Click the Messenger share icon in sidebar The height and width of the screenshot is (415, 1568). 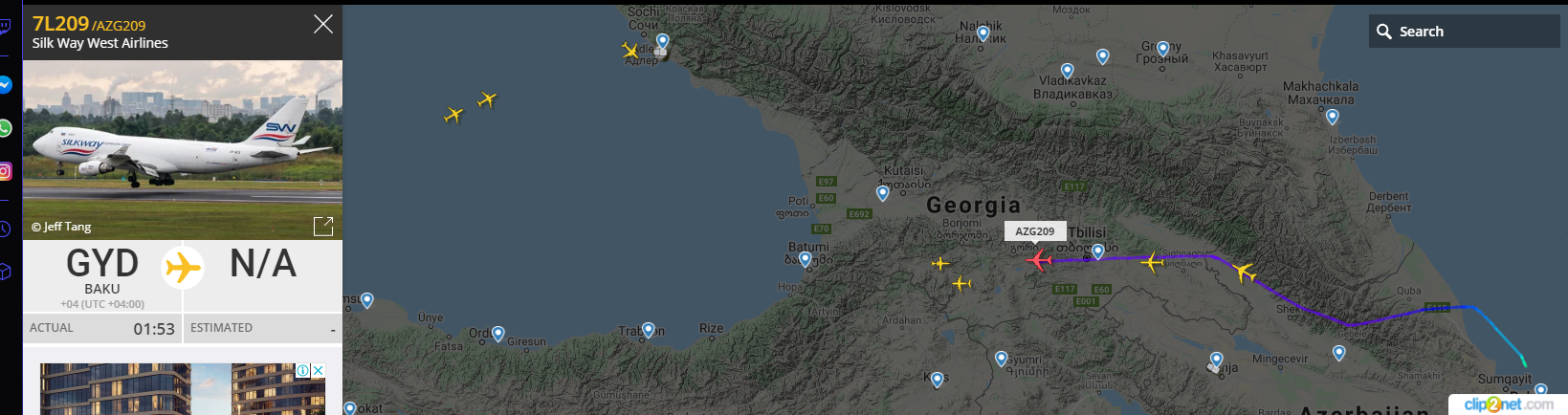[x=5, y=85]
